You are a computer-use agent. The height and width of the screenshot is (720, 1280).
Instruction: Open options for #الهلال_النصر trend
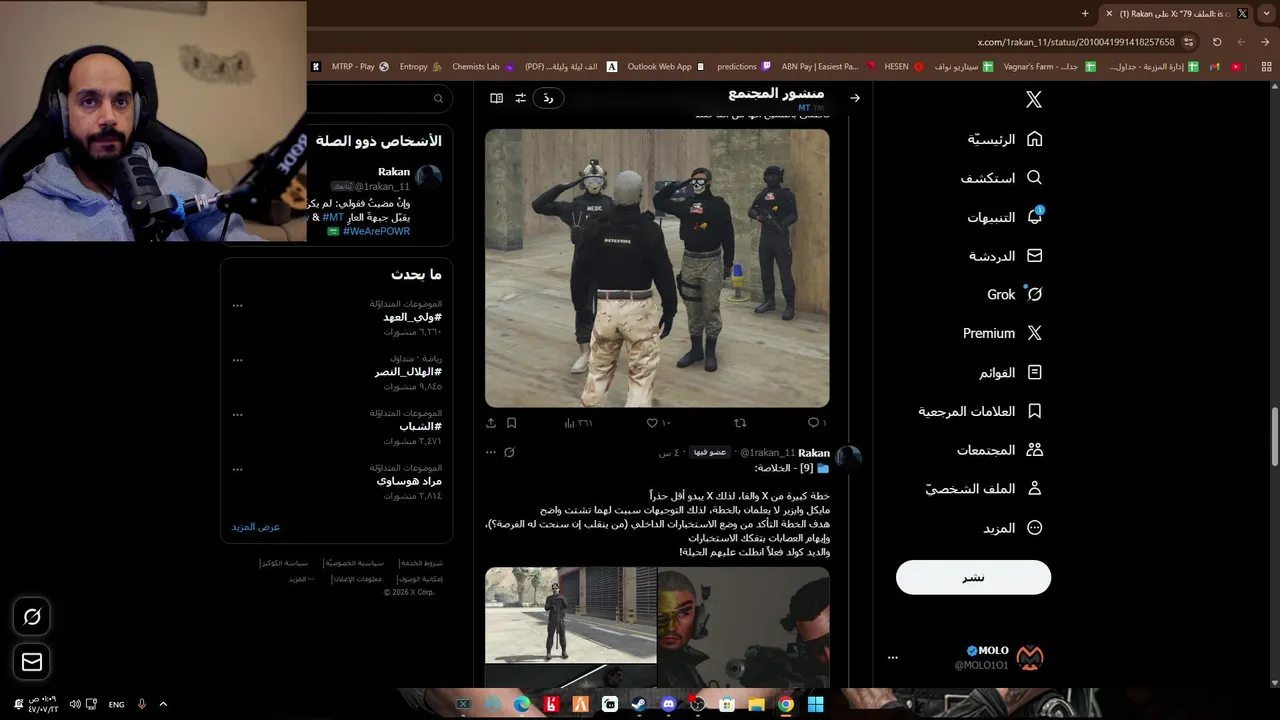(x=237, y=359)
